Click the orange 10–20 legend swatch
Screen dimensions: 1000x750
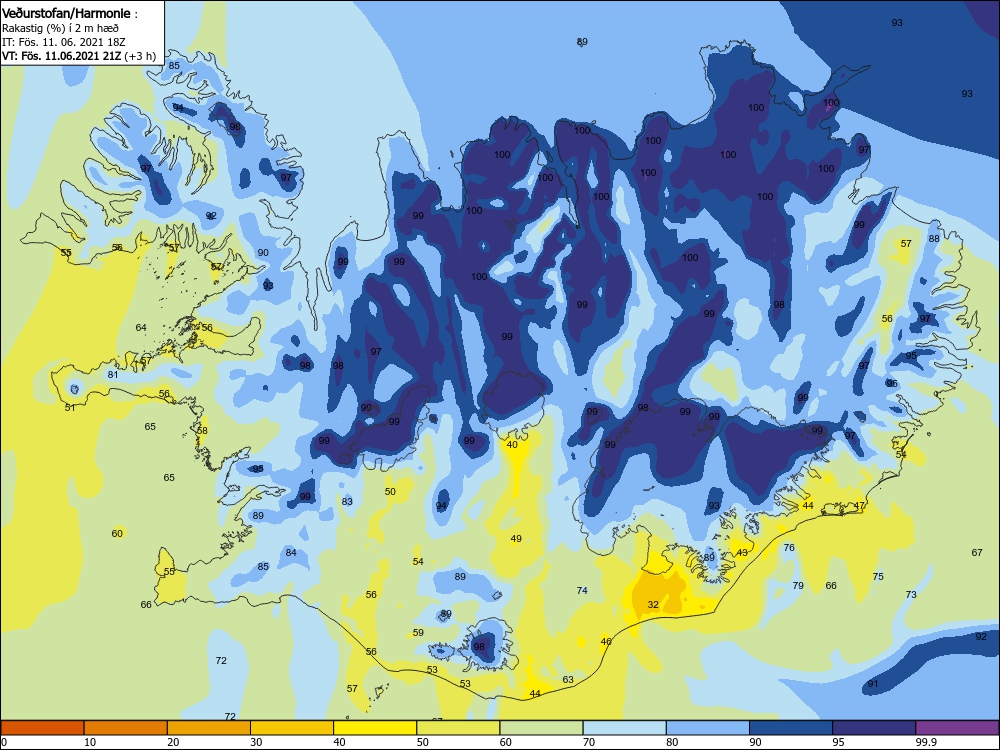pyautogui.click(x=126, y=728)
